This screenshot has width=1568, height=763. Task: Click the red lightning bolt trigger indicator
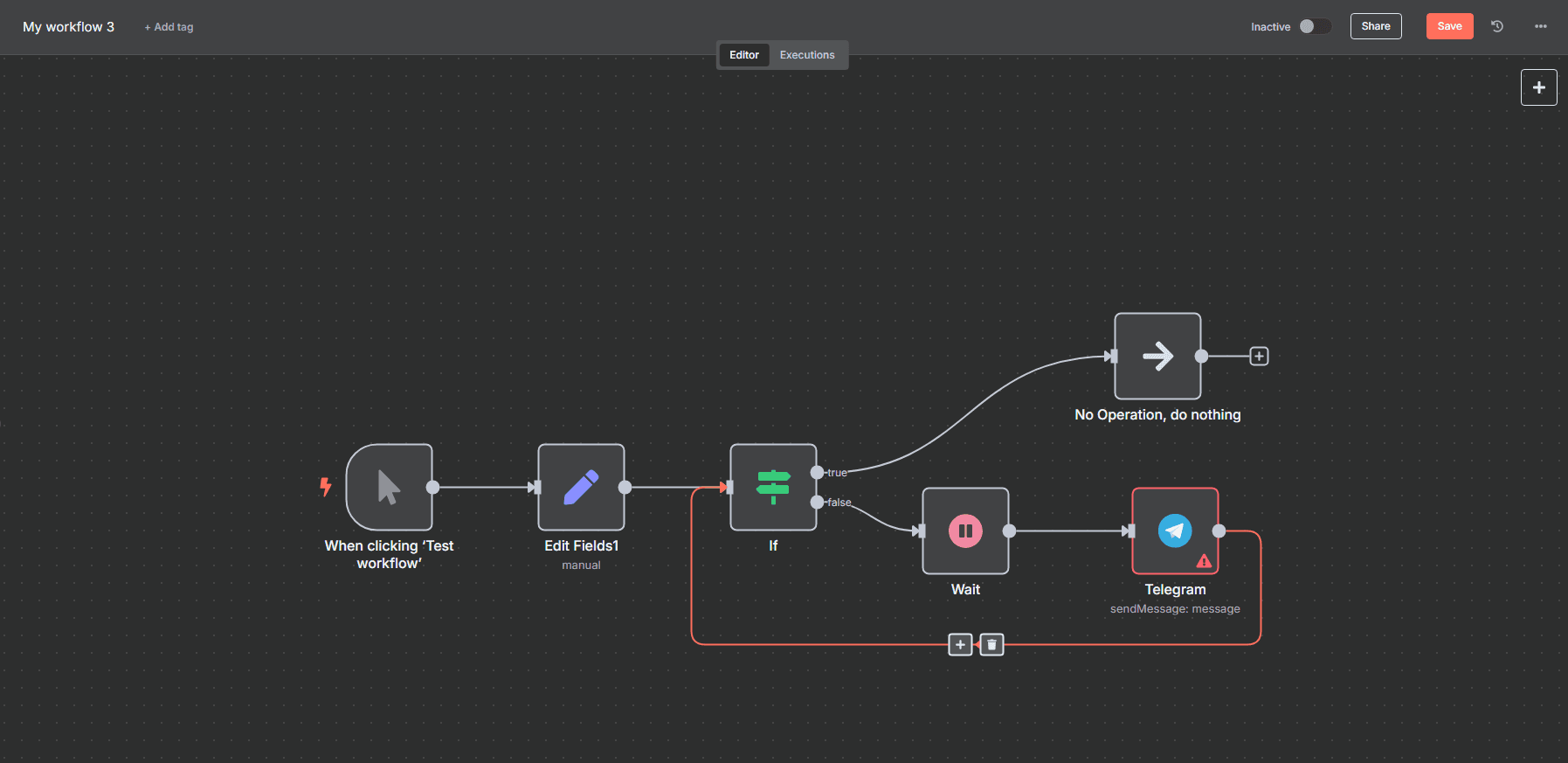click(x=325, y=486)
